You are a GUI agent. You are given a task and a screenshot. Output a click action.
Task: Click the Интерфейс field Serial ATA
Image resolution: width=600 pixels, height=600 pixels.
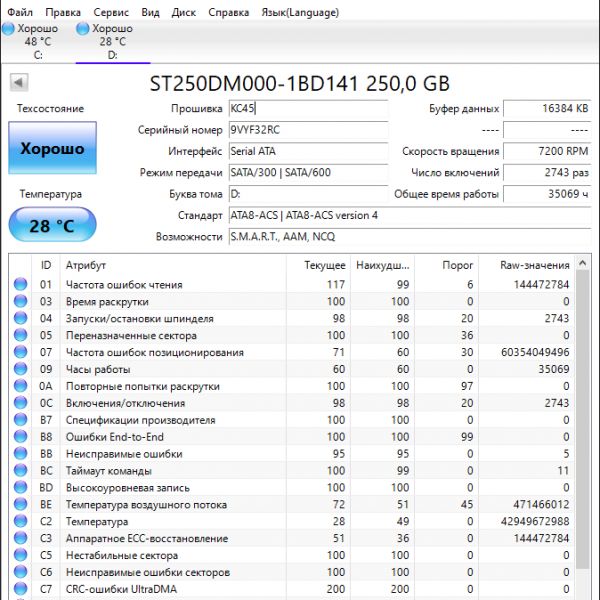[x=308, y=152]
